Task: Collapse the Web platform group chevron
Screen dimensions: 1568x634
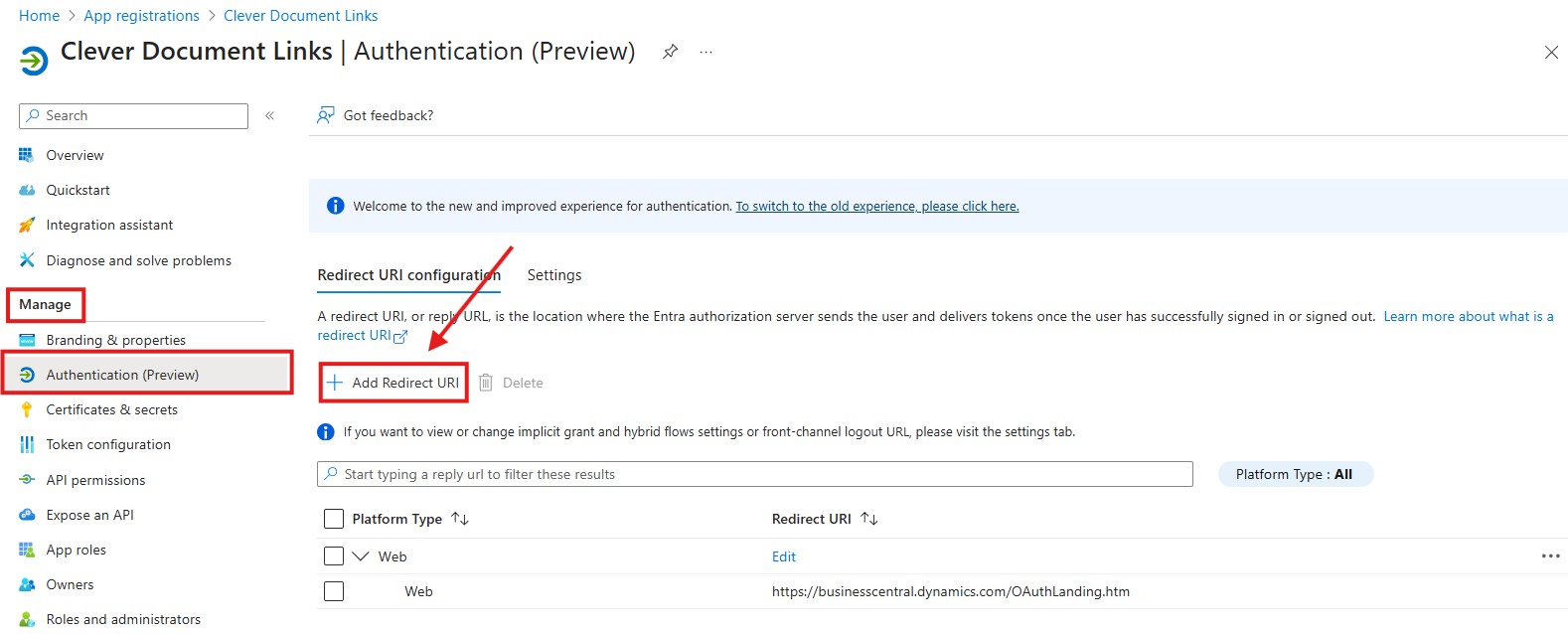Action: point(361,556)
